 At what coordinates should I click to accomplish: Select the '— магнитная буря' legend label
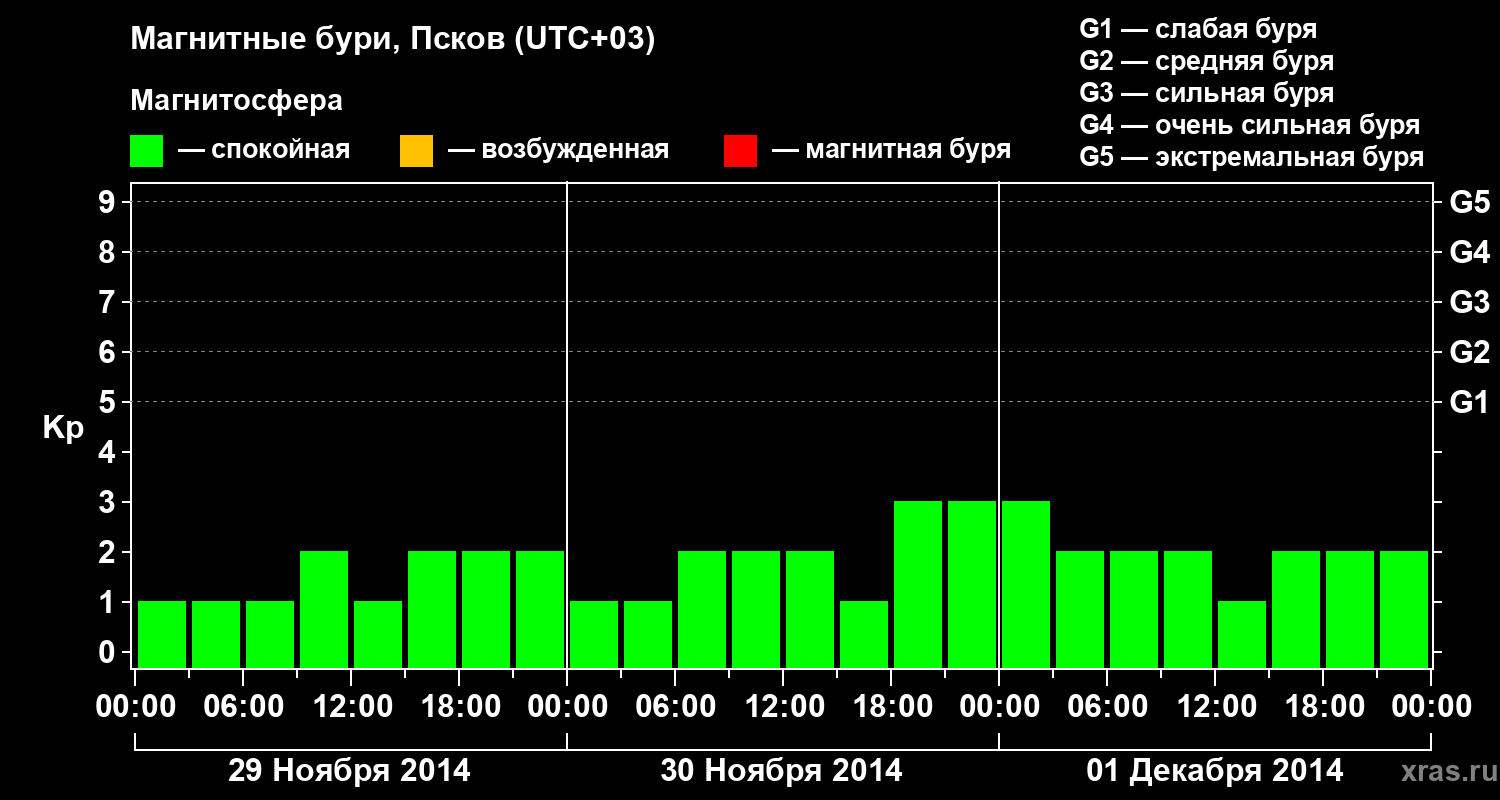click(x=891, y=151)
